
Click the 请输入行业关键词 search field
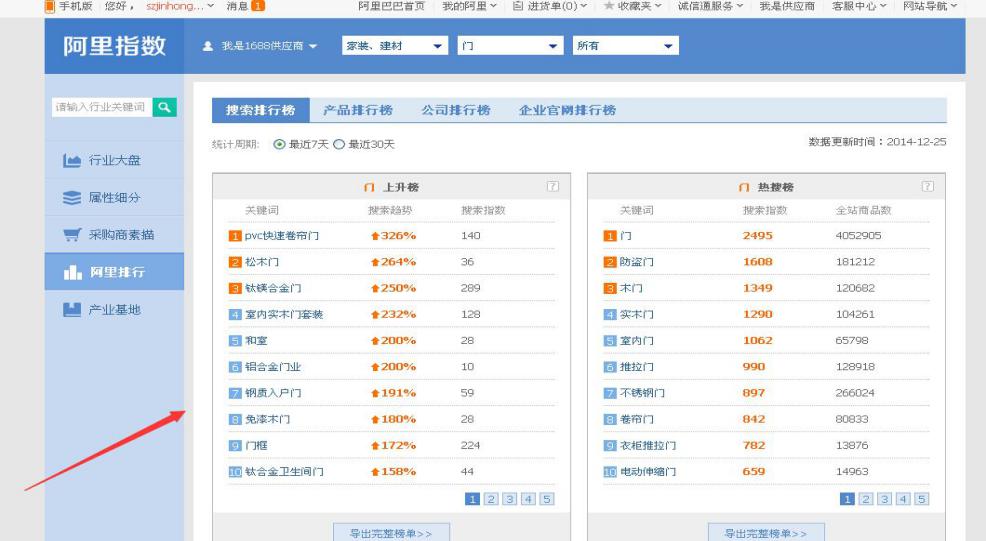click(x=101, y=107)
